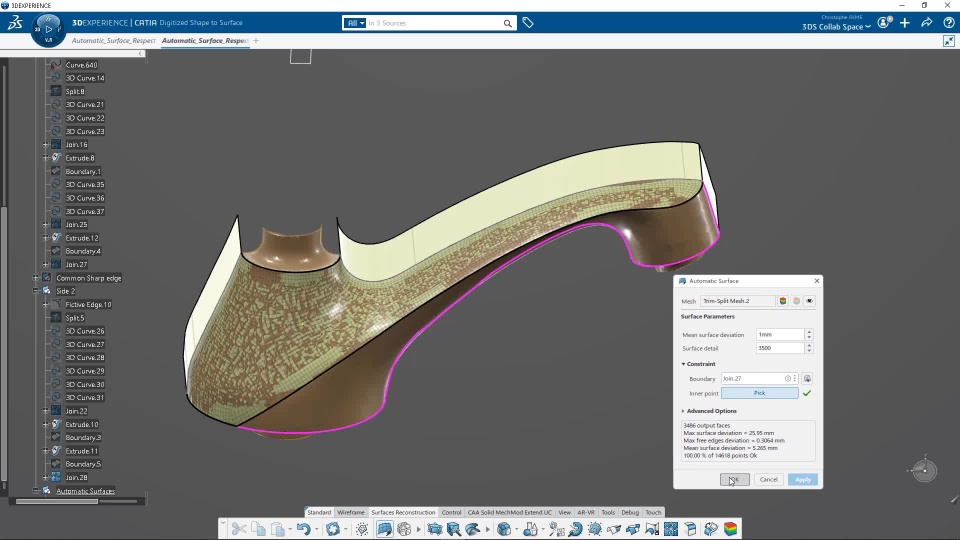Click the Undo arrow icon
The width and height of the screenshot is (960, 540).
302,529
